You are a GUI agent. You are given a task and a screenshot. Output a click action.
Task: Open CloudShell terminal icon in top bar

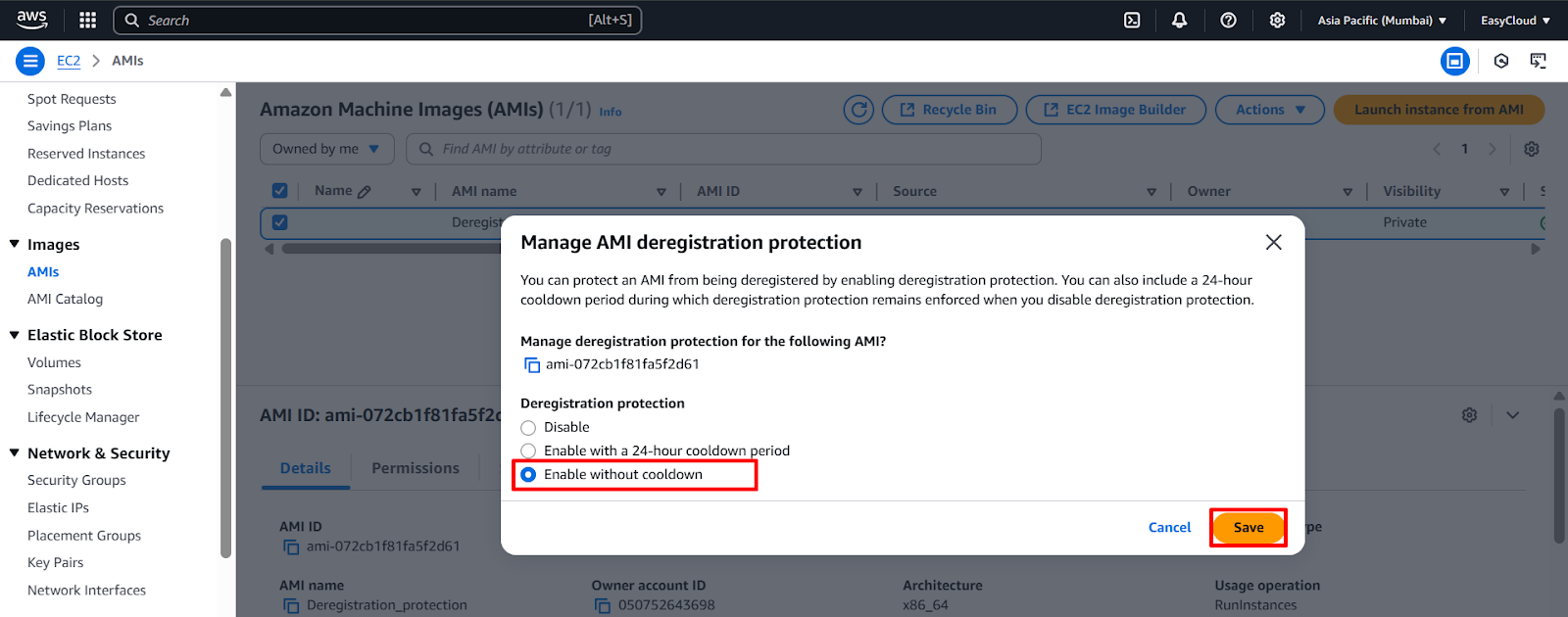coord(1132,20)
